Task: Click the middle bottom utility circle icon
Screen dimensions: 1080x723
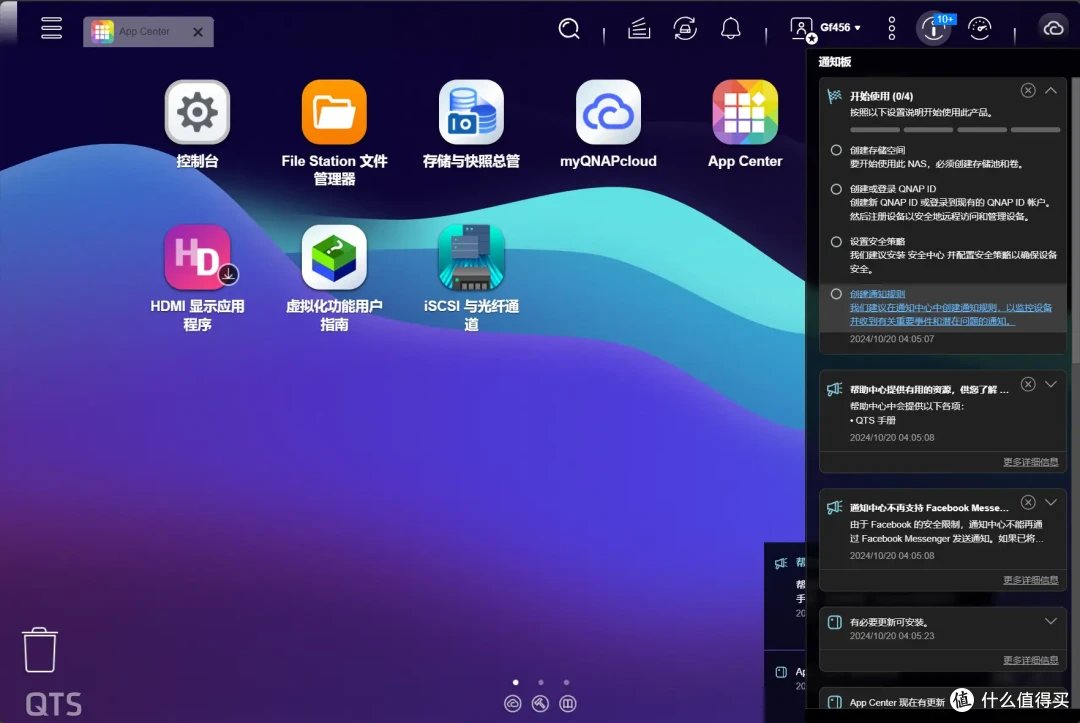Action: pos(540,703)
